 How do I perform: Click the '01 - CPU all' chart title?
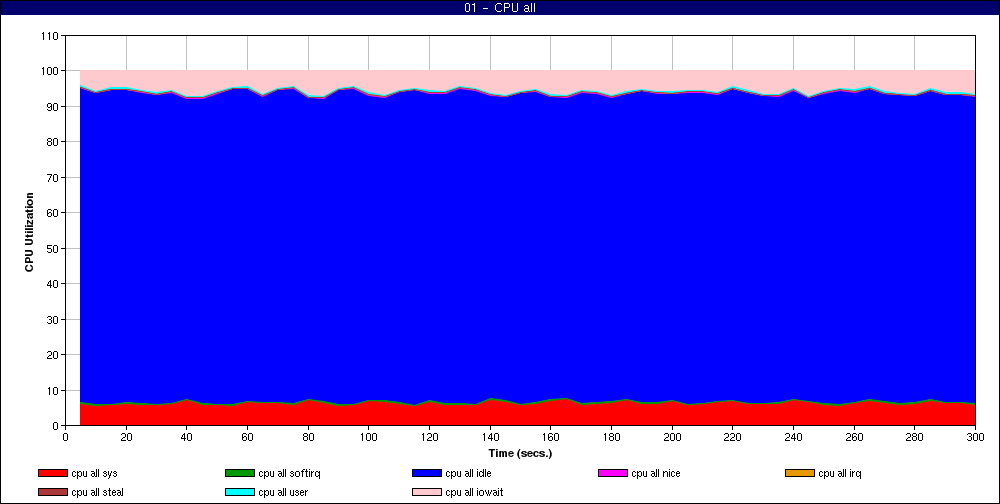tap(500, 8)
